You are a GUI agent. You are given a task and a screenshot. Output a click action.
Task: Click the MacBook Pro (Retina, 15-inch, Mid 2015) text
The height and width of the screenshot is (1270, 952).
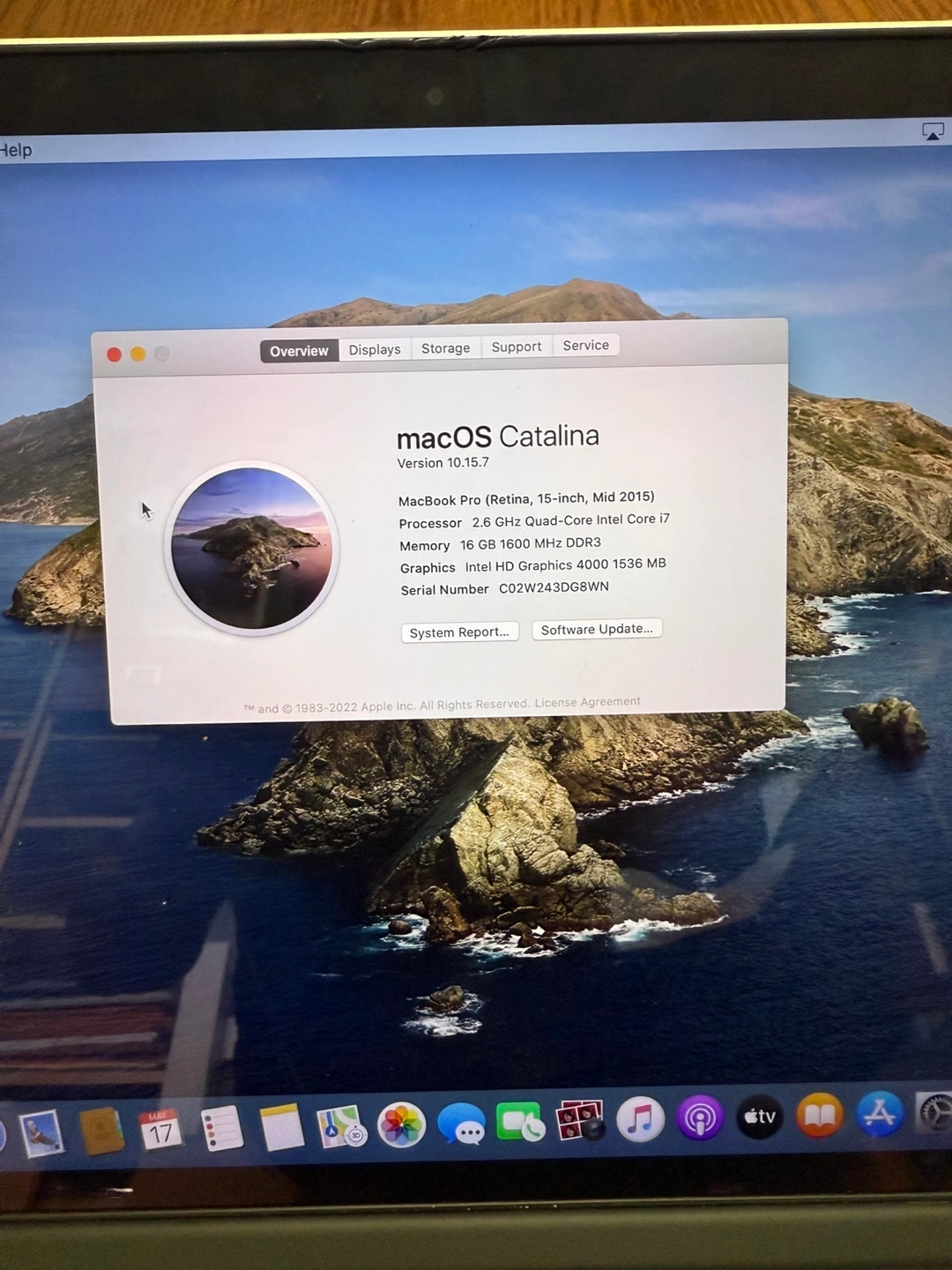(526, 498)
